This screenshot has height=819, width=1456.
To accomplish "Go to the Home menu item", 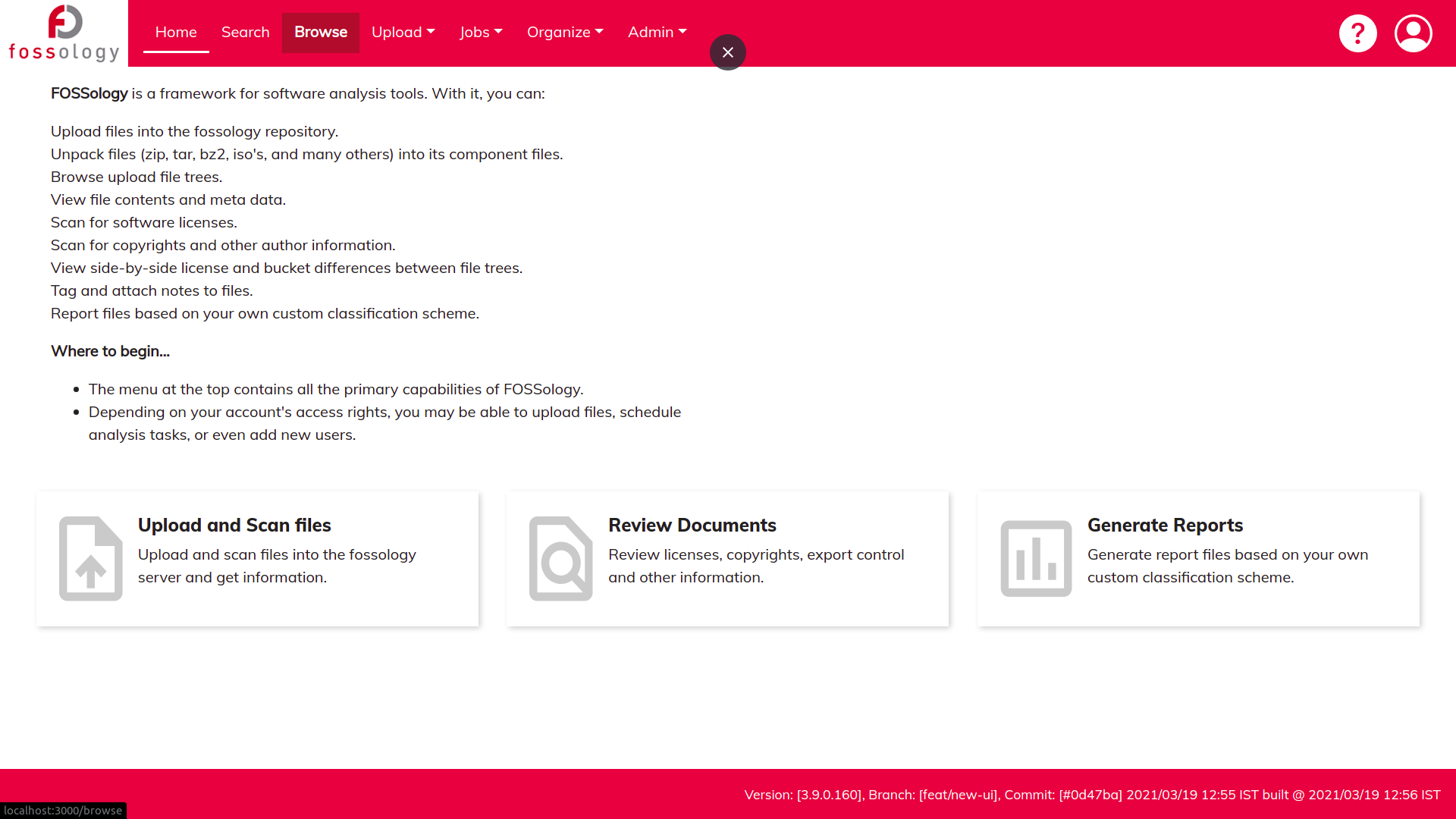I will pyautogui.click(x=176, y=33).
